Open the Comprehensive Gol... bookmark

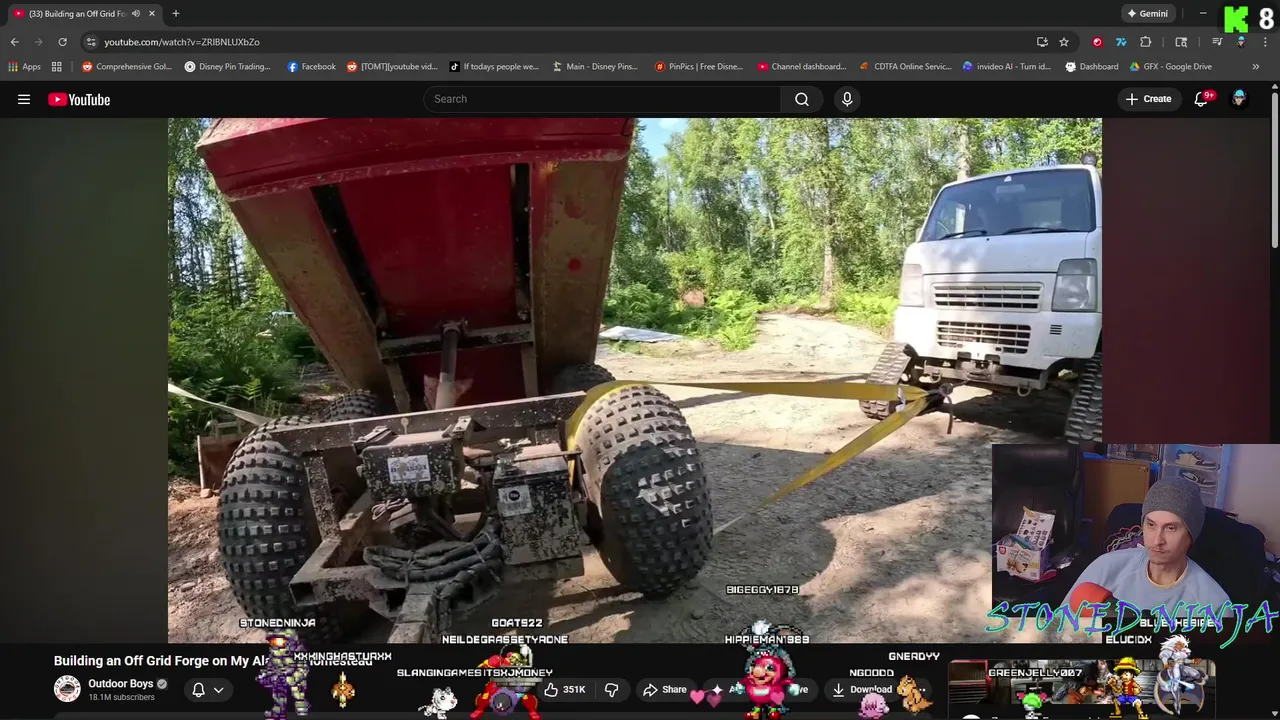pos(127,67)
